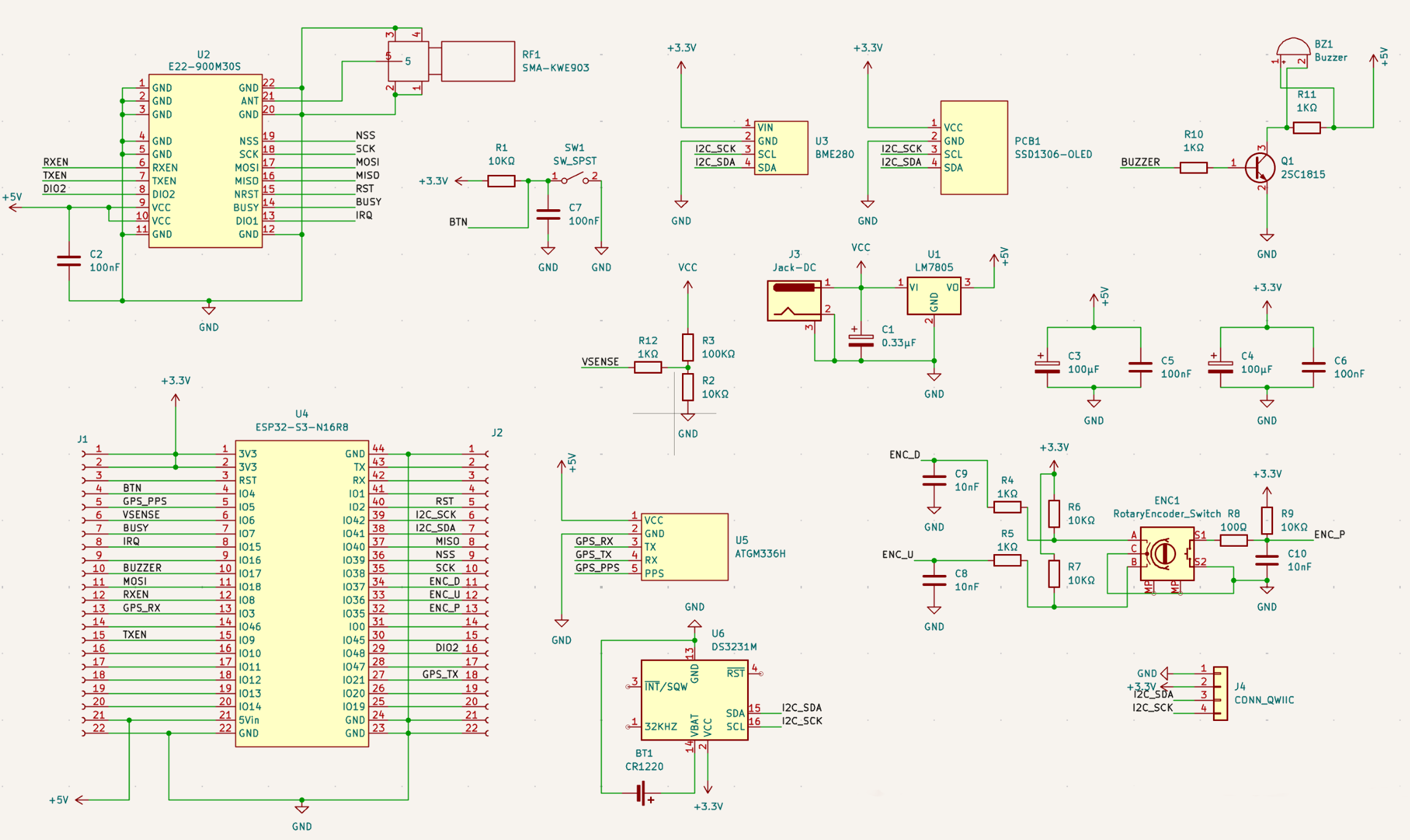Click the BME280 sensor symbol U3
Screen dimensions: 1410x840
[780, 147]
